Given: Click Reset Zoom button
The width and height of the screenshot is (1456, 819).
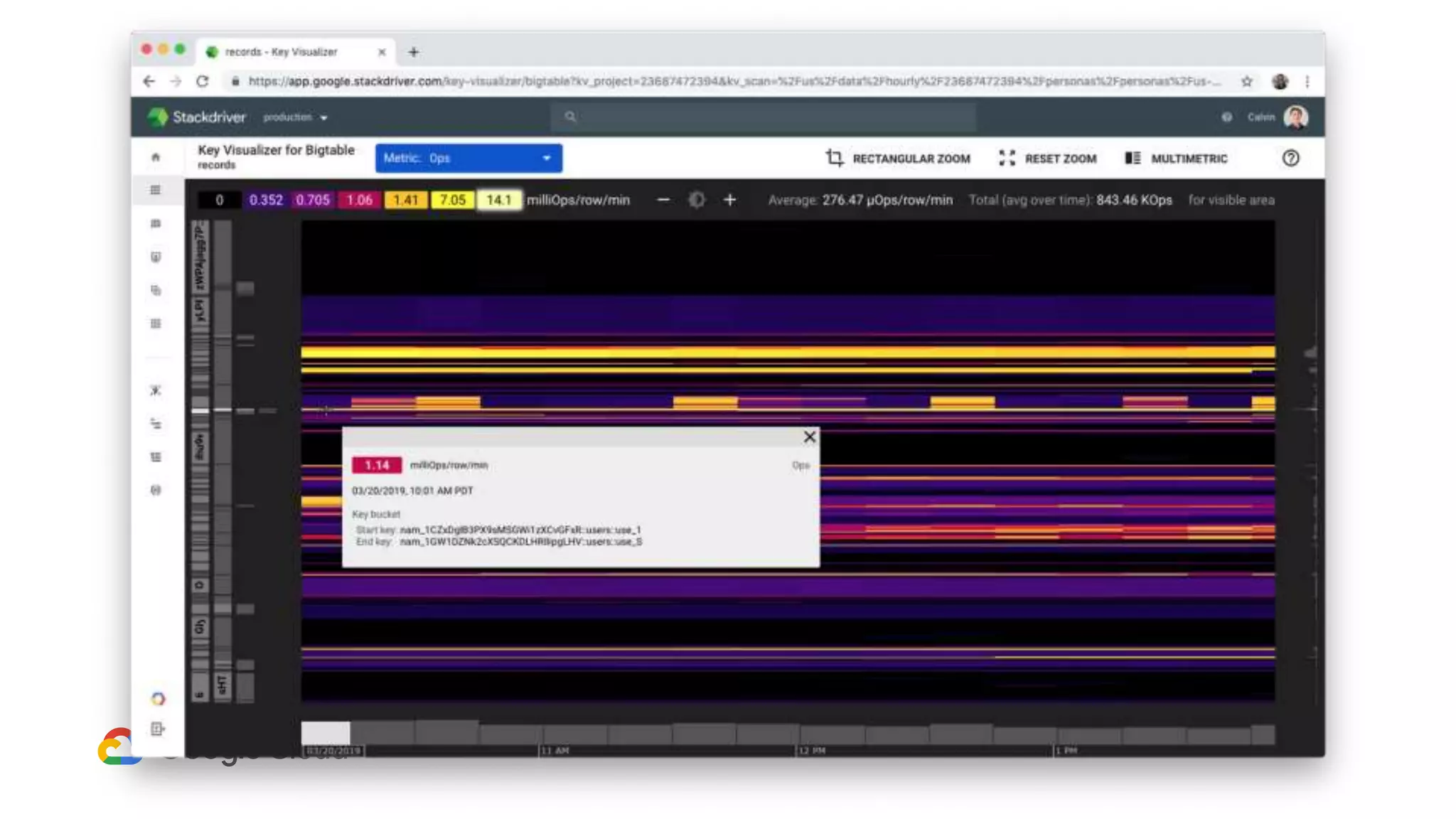Looking at the screenshot, I should pos(1048,159).
